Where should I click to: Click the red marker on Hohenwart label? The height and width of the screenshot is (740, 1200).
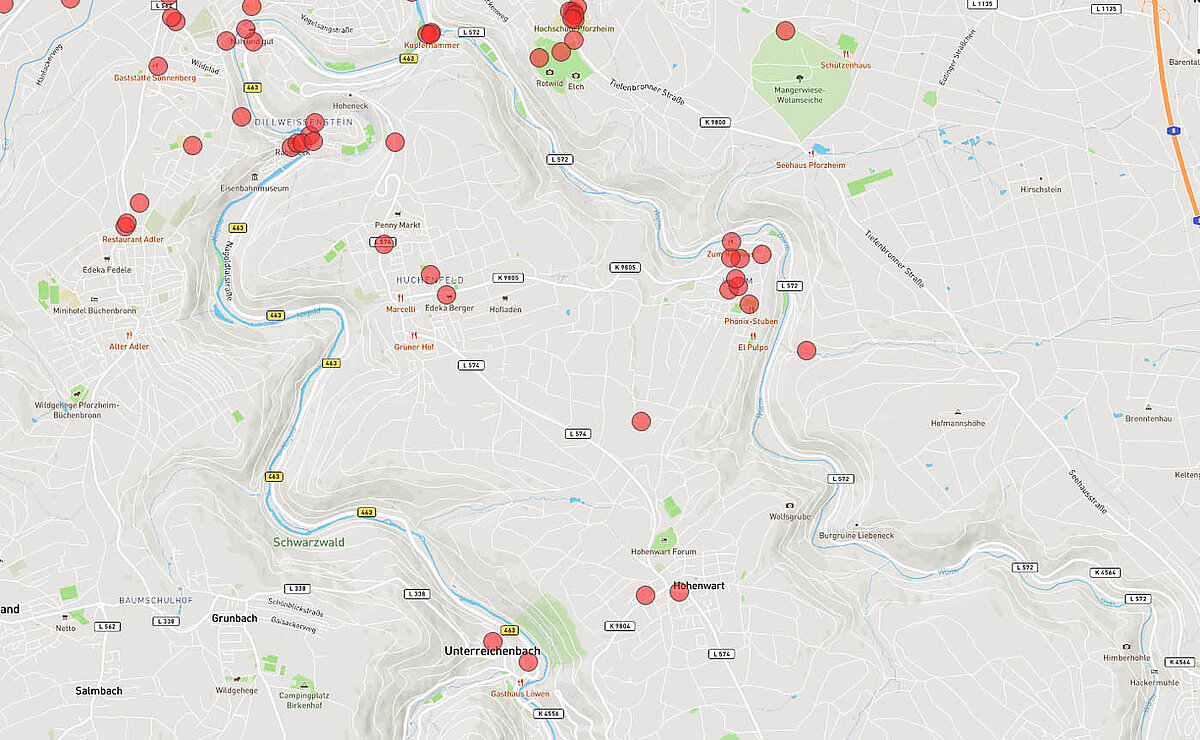click(x=679, y=592)
